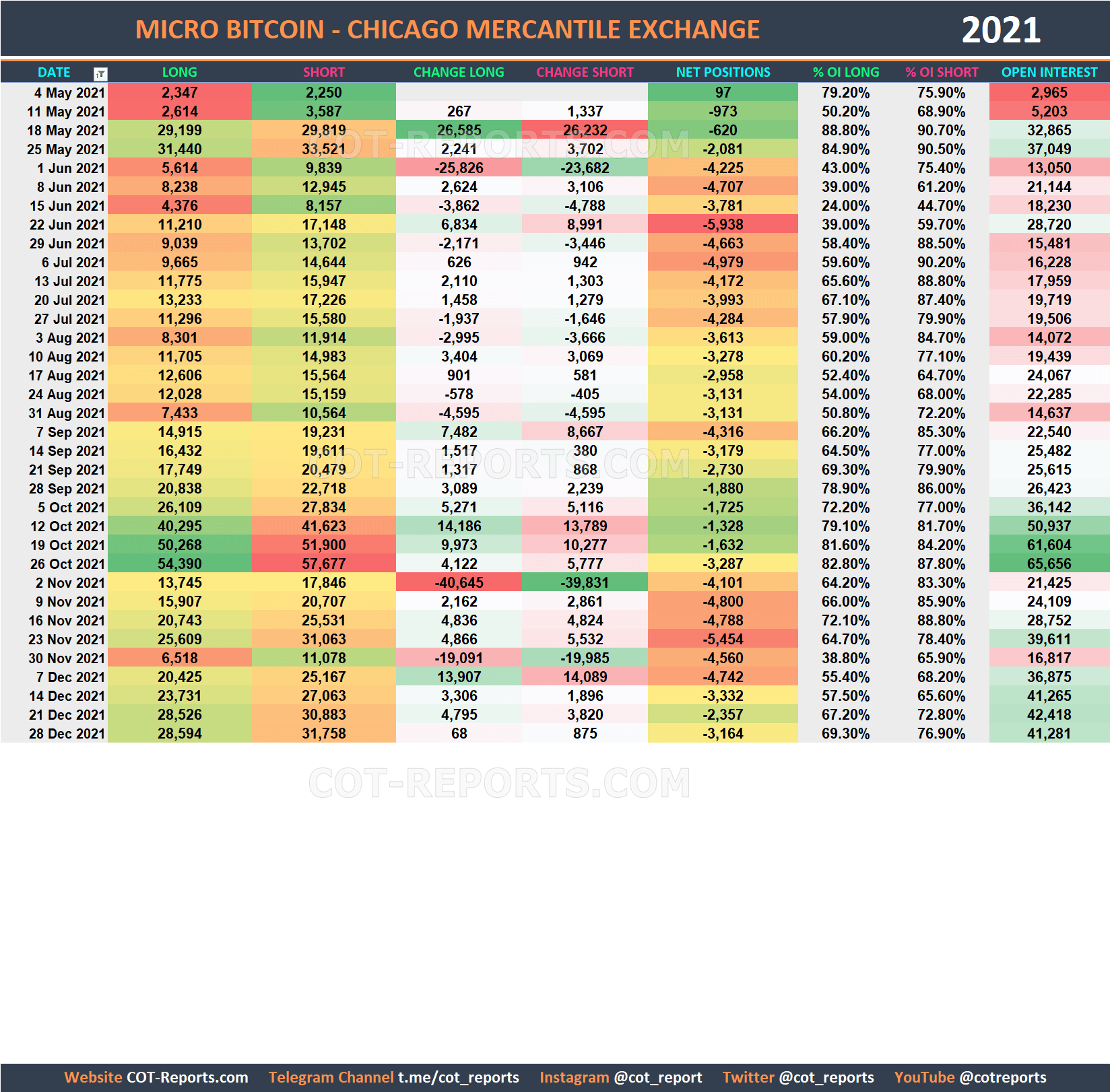Viewport: 1110px width, 1092px height.
Task: Select the SHORT column header
Action: point(323,72)
